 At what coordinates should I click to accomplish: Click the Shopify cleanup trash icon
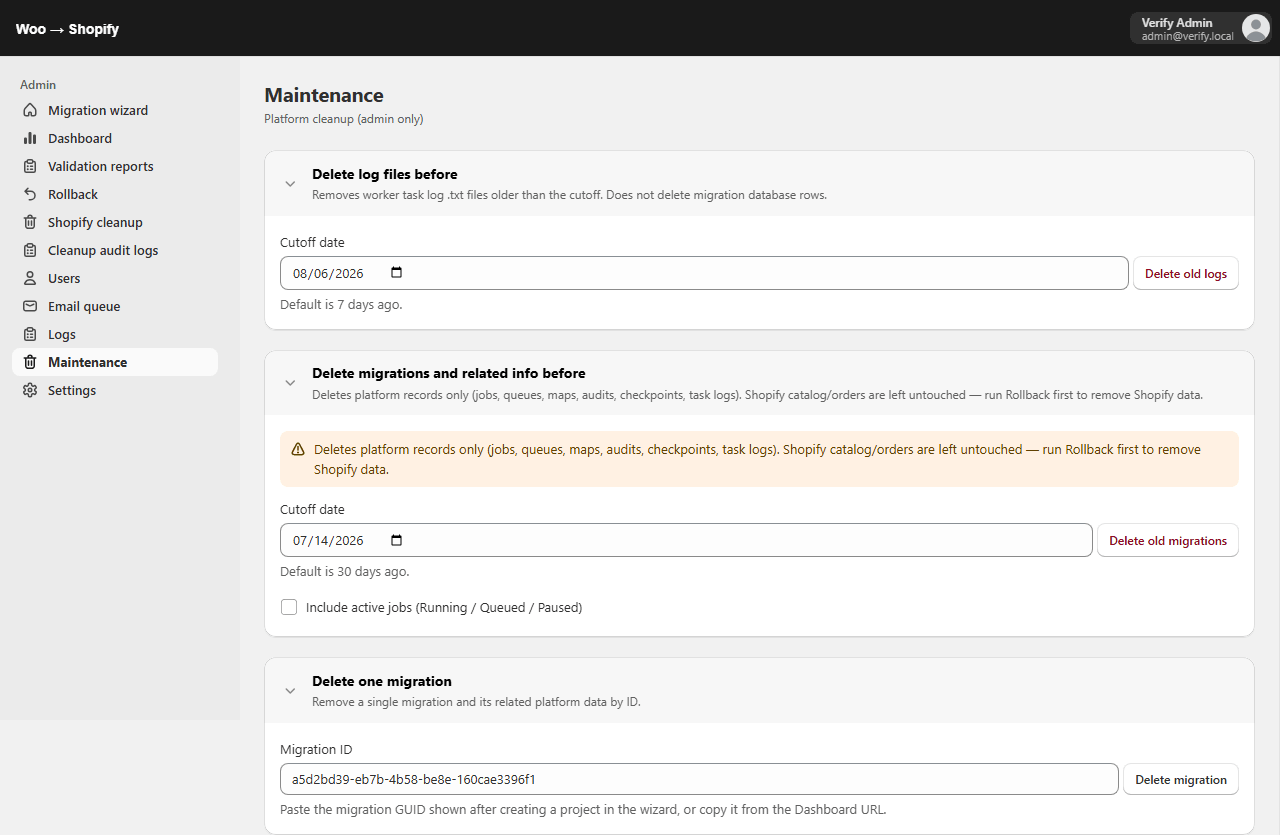point(30,223)
